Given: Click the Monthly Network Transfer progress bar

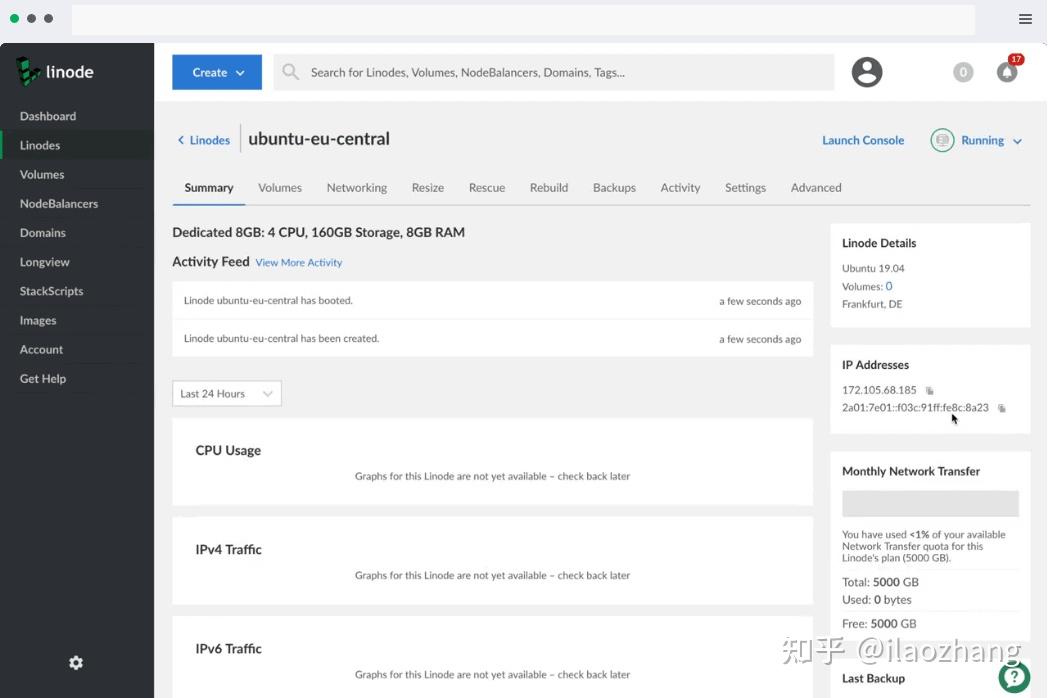Looking at the screenshot, I should (929, 503).
